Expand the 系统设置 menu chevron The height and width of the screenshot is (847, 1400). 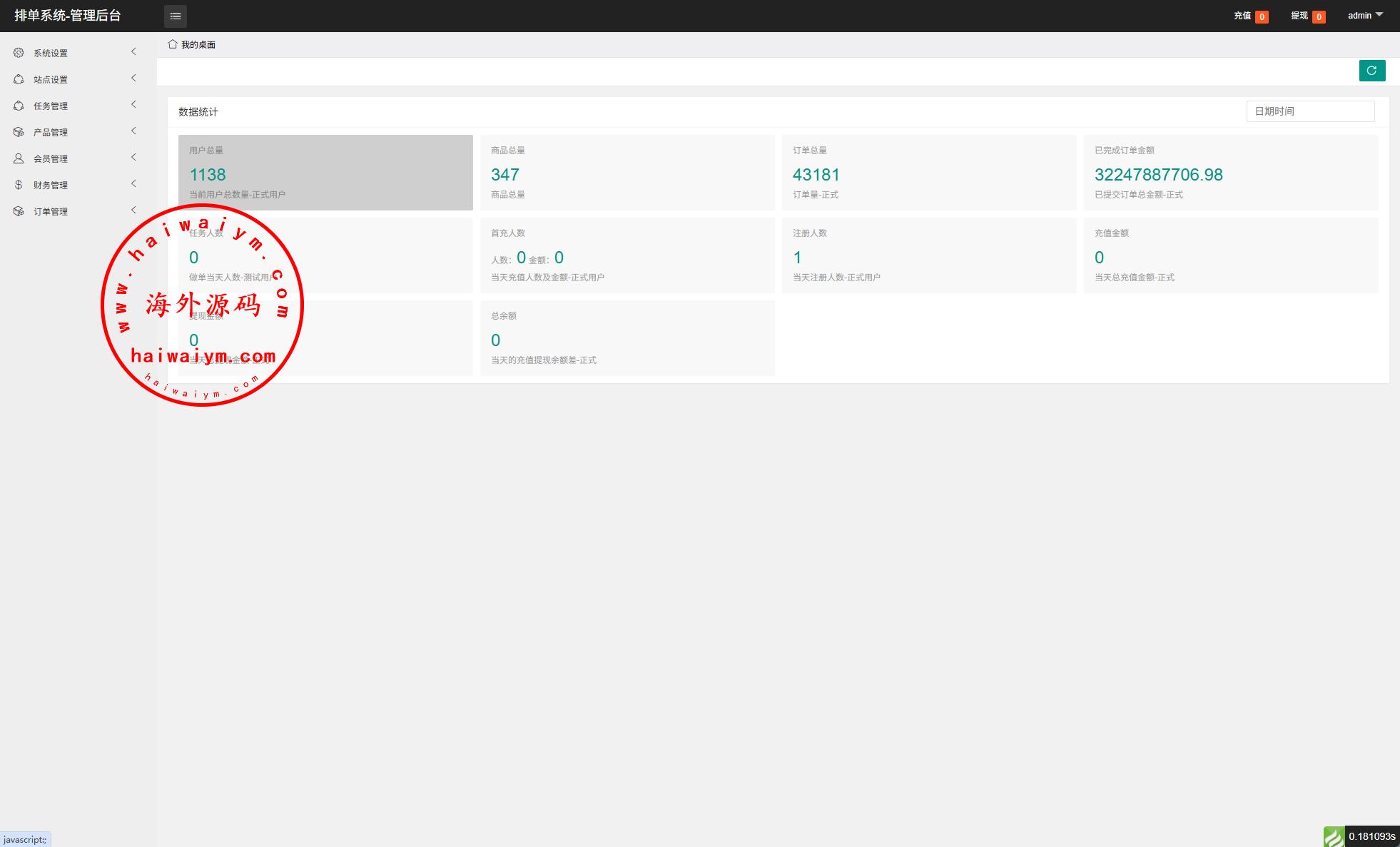133,51
